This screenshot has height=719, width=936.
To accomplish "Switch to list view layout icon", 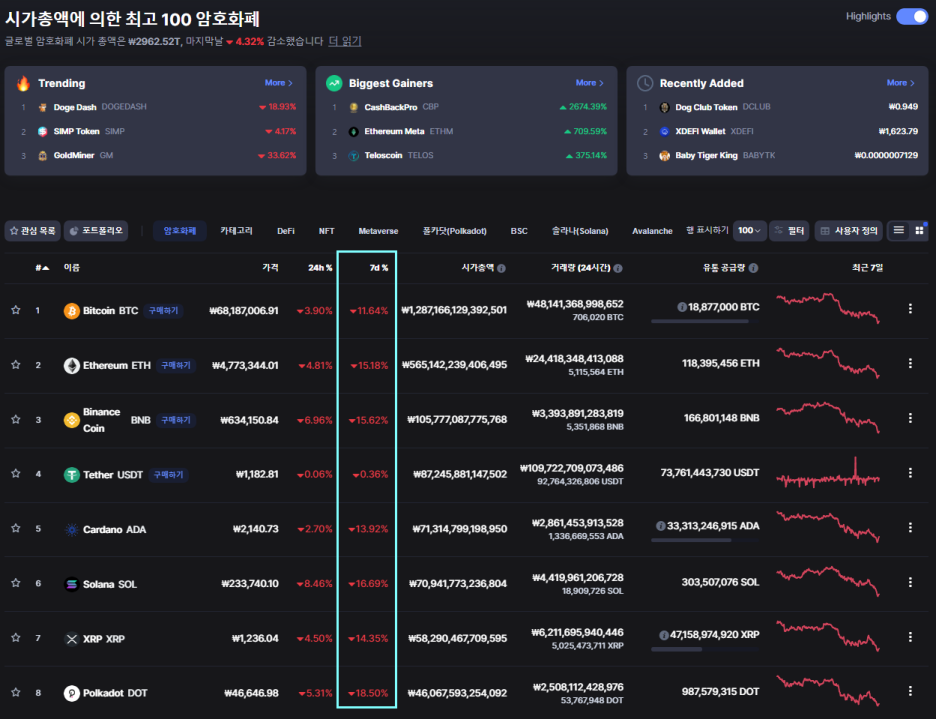I will [x=898, y=231].
